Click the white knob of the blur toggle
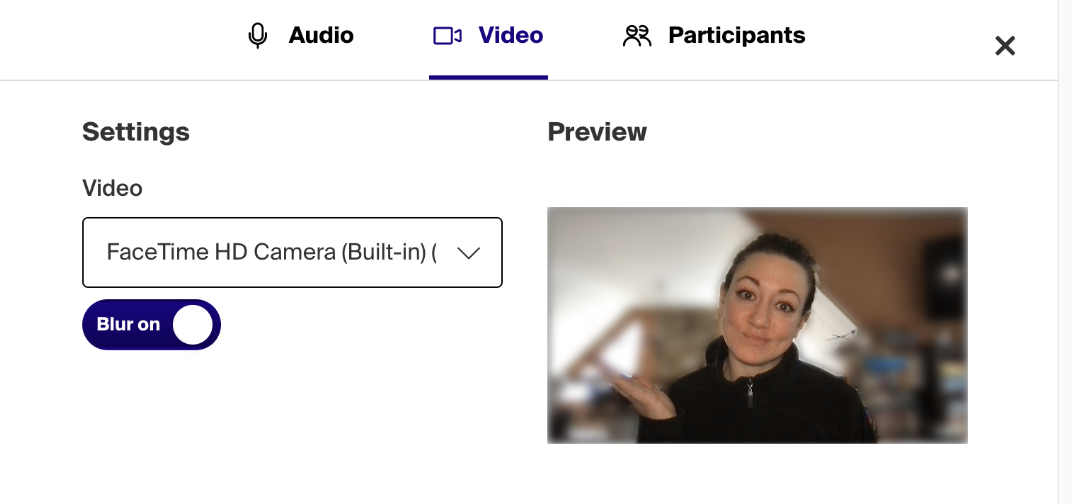 (x=193, y=325)
